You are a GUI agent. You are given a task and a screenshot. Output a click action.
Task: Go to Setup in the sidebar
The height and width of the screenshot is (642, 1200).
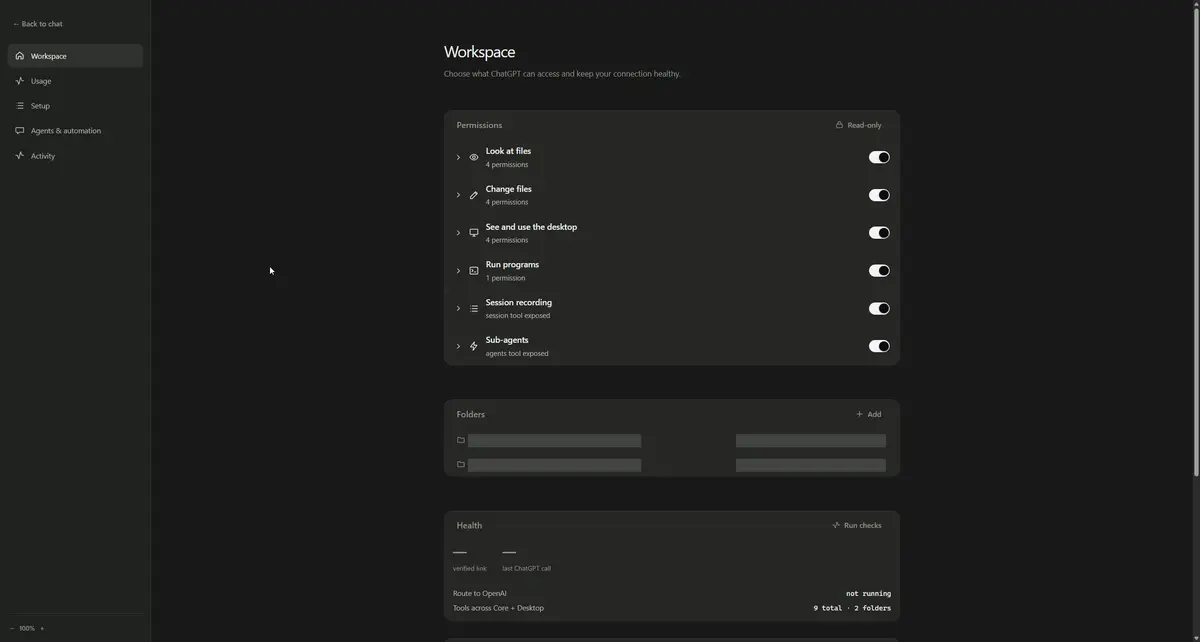75,106
